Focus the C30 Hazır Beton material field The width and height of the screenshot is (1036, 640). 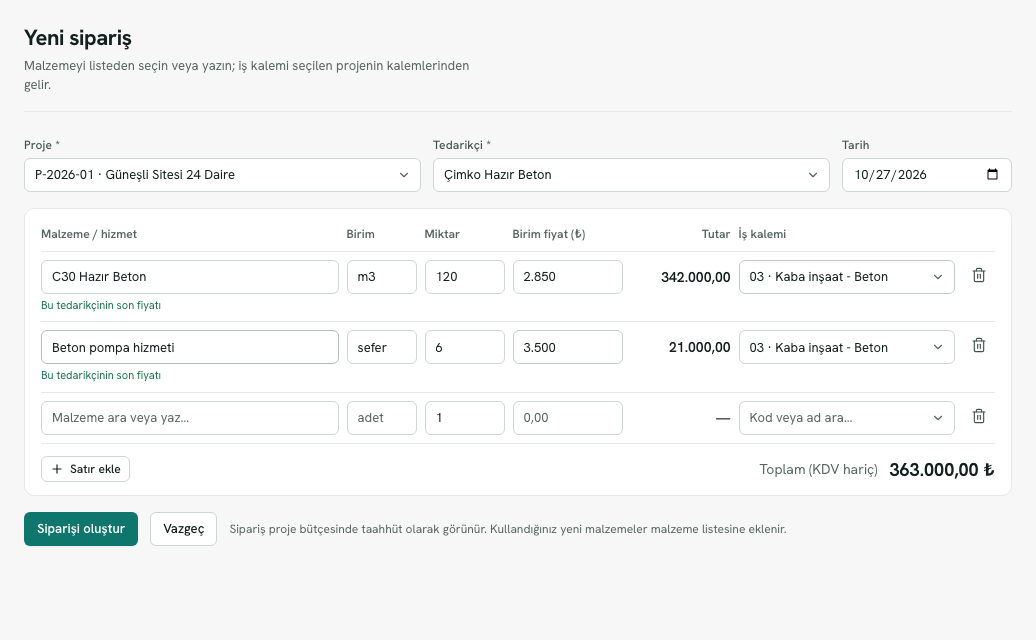coord(190,277)
